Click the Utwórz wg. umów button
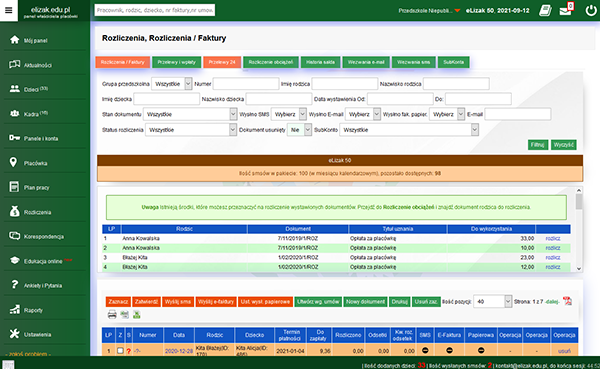Image resolution: width=600 pixels, height=369 pixels. coord(318,302)
